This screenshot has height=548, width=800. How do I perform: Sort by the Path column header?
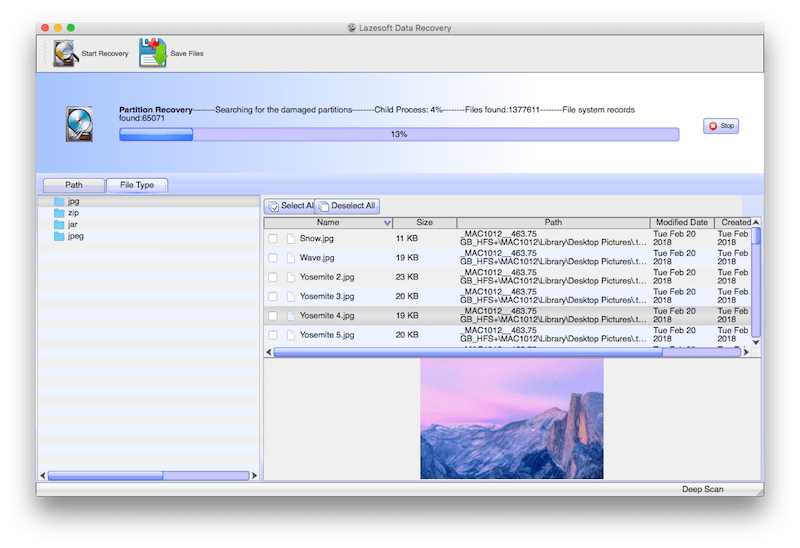pos(553,222)
